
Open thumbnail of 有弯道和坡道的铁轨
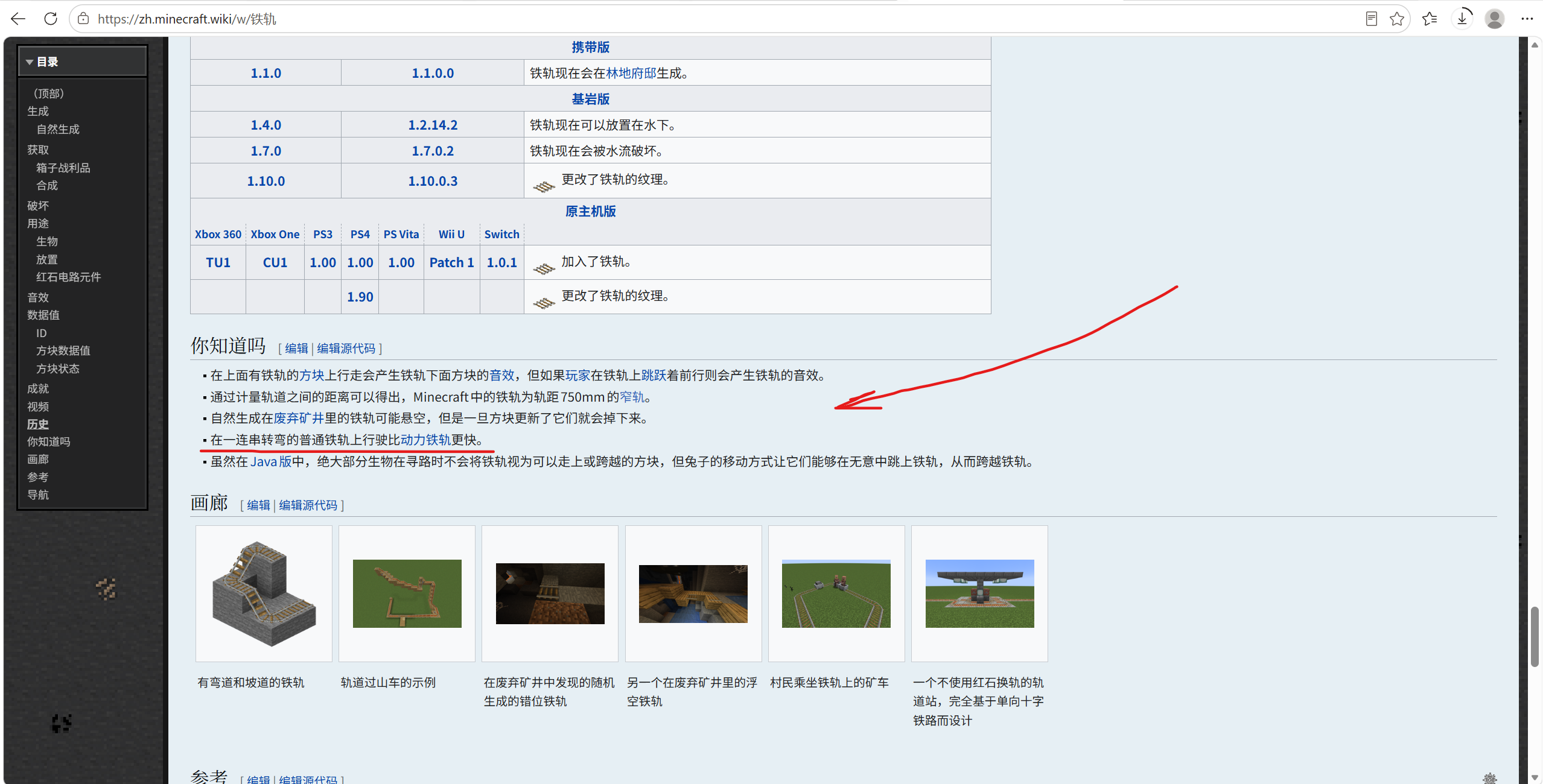264,593
